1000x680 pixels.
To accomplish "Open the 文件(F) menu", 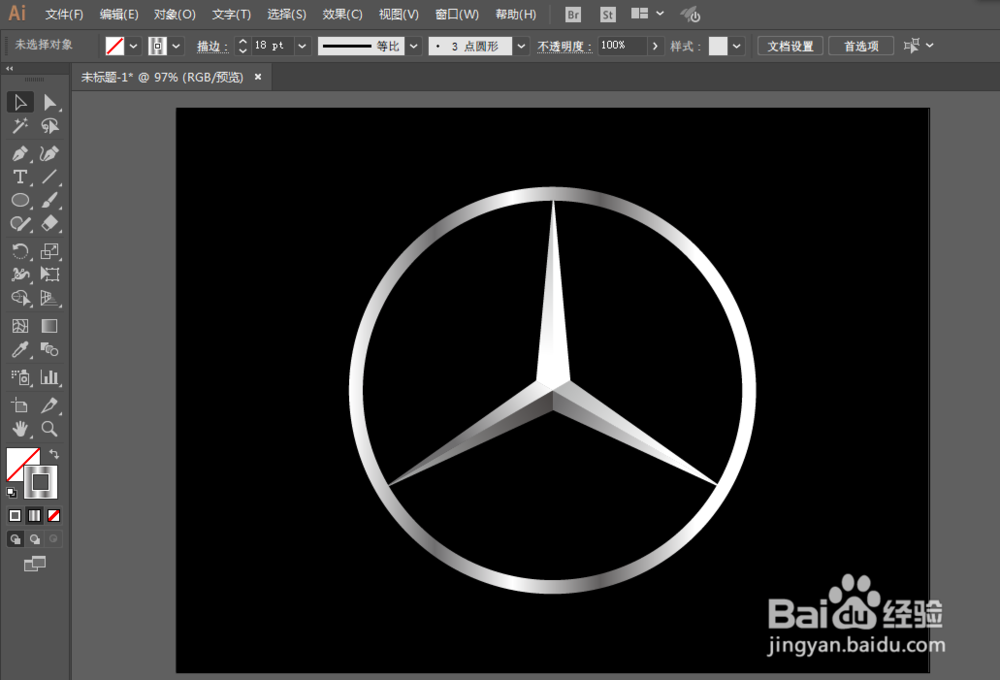I will [x=64, y=14].
